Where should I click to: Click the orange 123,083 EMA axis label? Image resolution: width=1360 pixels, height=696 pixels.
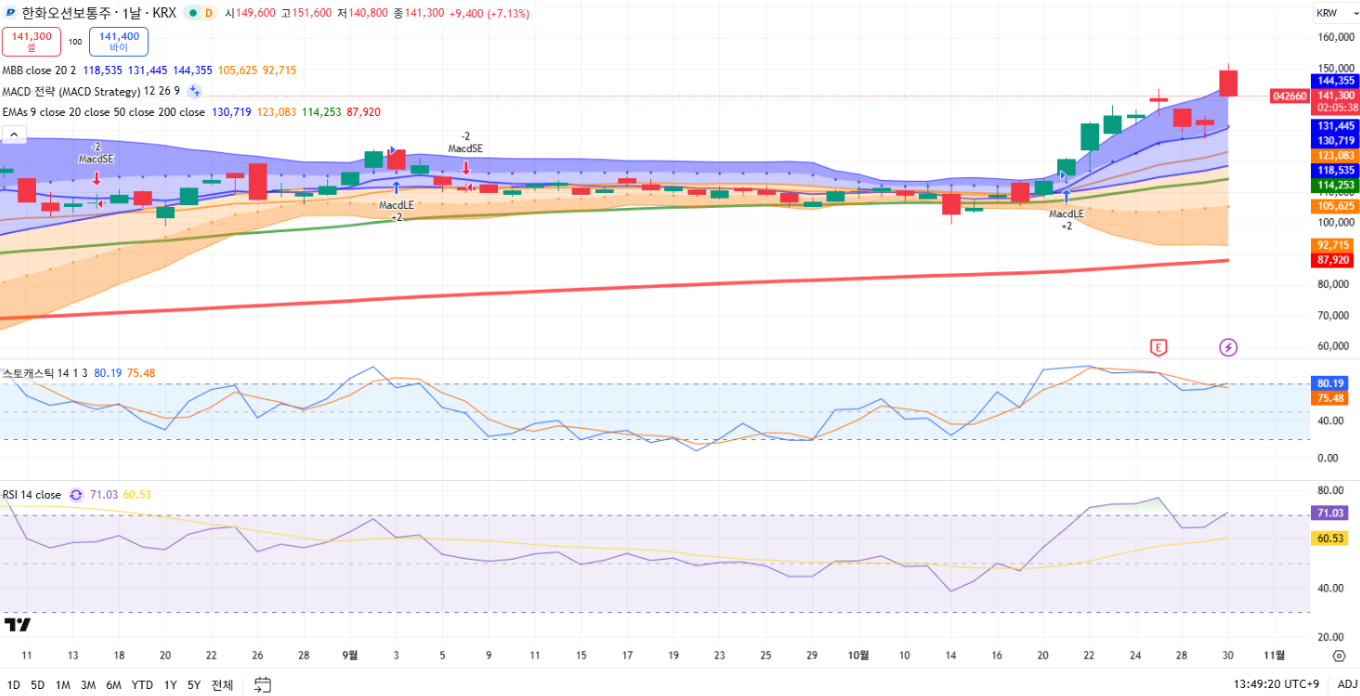tap(1335, 155)
